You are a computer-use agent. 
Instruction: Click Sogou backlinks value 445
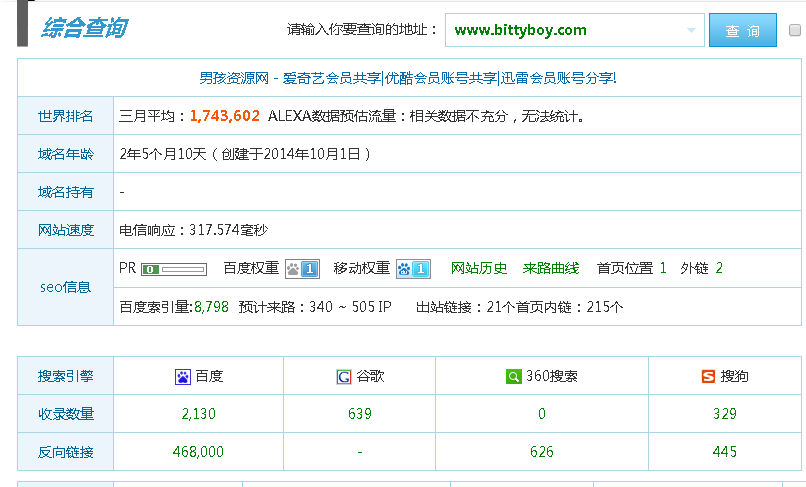click(x=725, y=452)
